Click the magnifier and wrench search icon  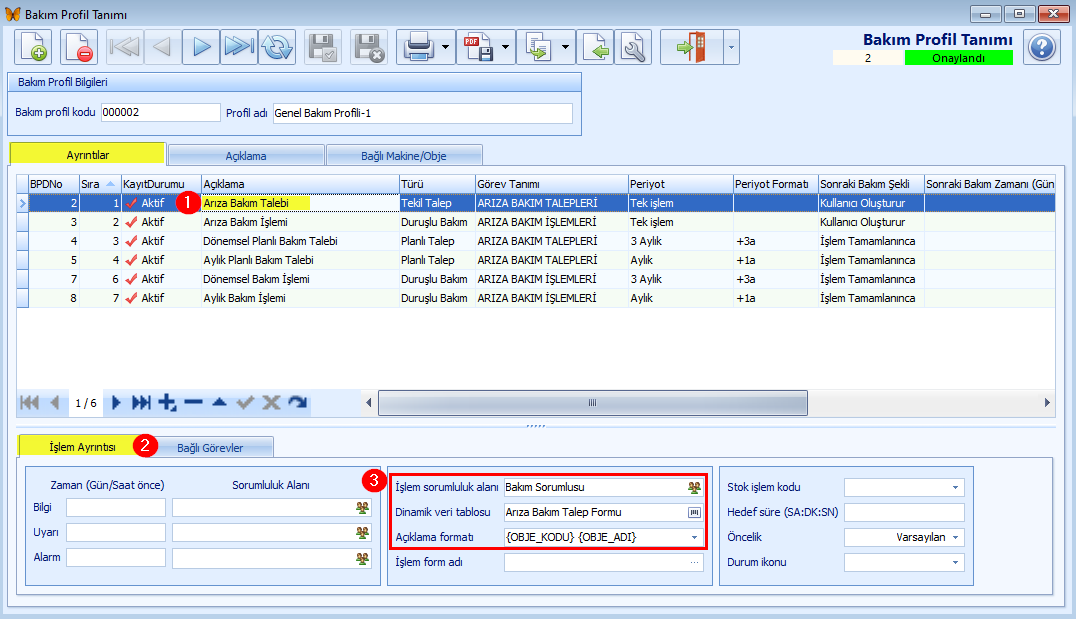point(633,47)
